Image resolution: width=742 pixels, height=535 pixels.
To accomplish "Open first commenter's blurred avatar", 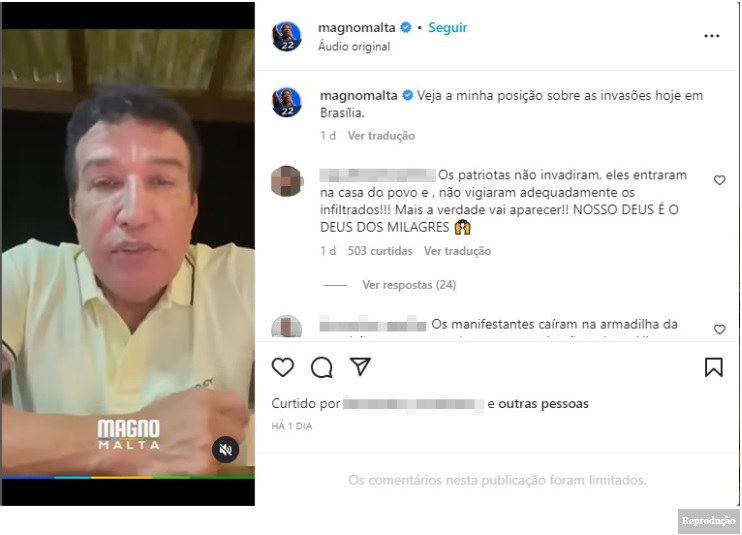I will 286,181.
